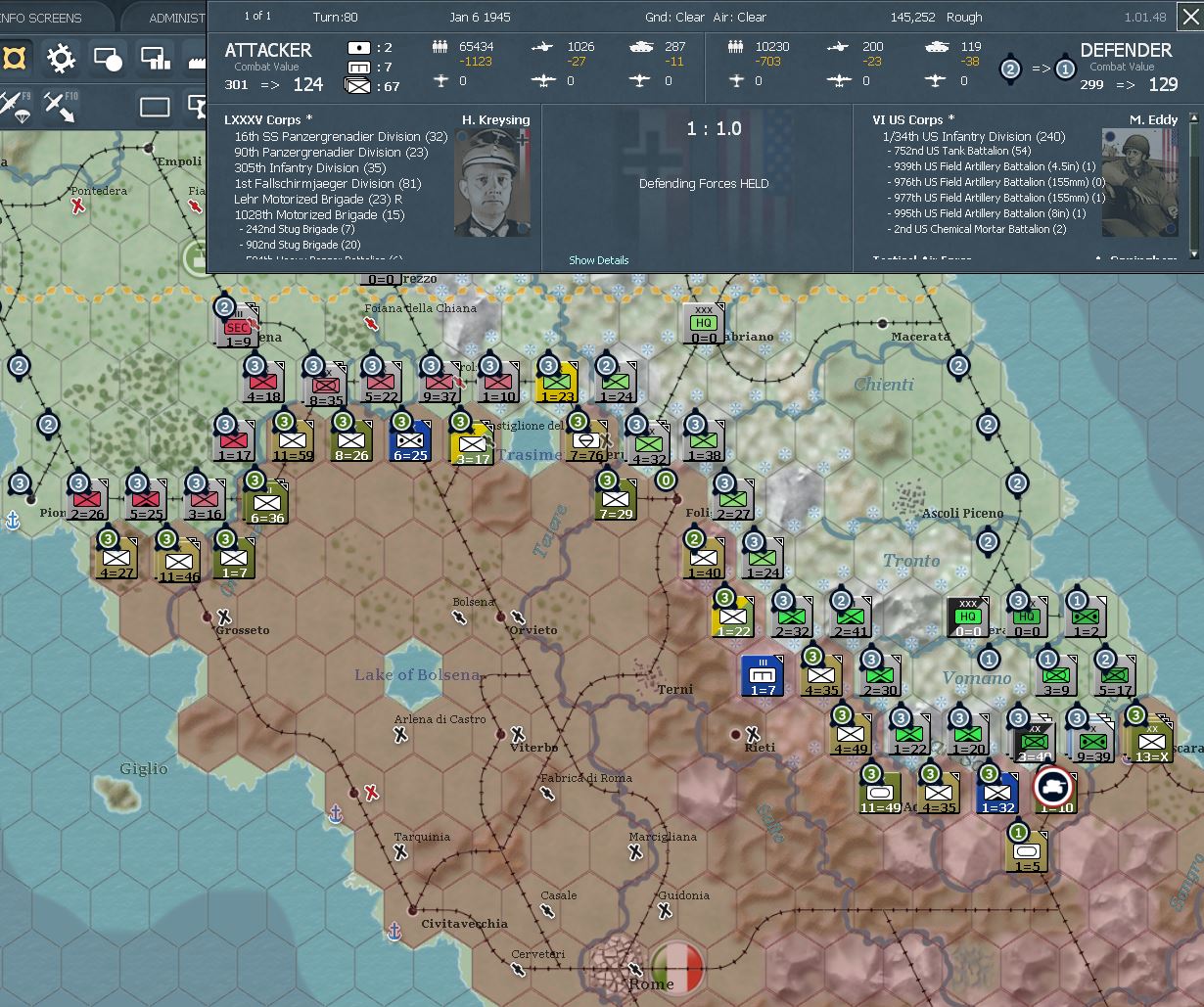Select the green unit counter 2=41
This screenshot has height=1007, width=1204.
pyautogui.click(x=850, y=618)
